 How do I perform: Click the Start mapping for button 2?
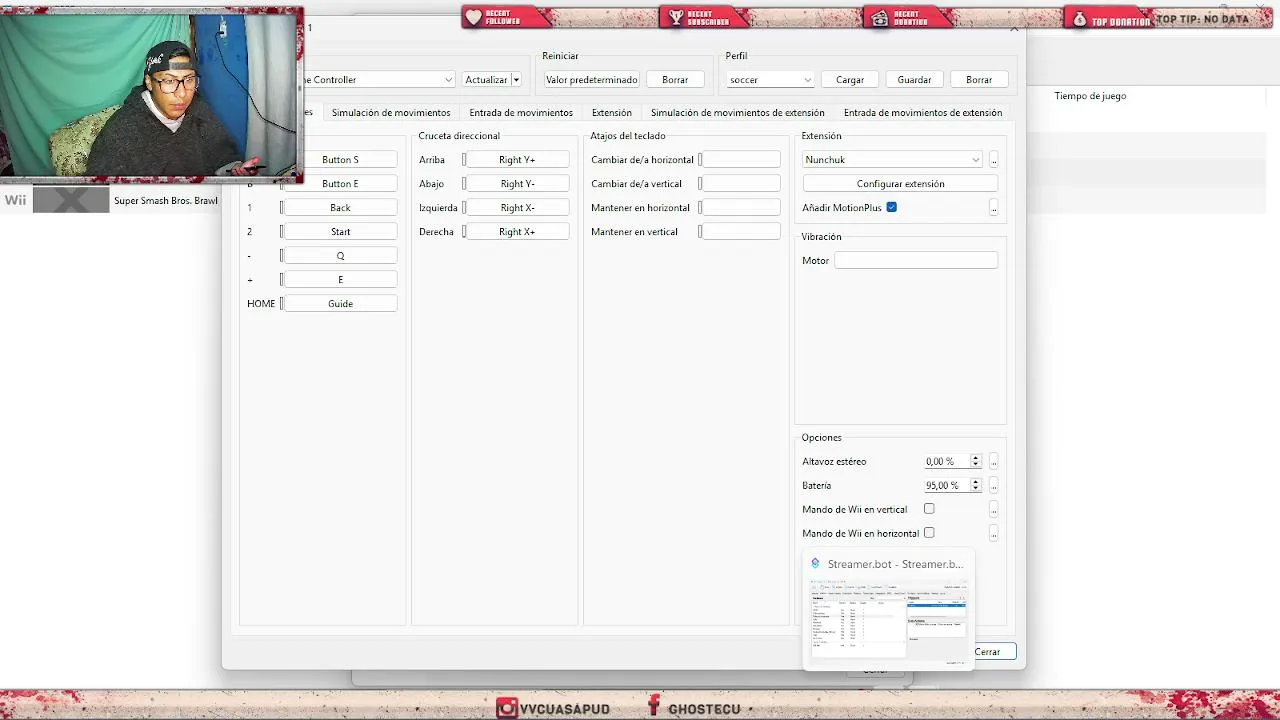click(340, 232)
